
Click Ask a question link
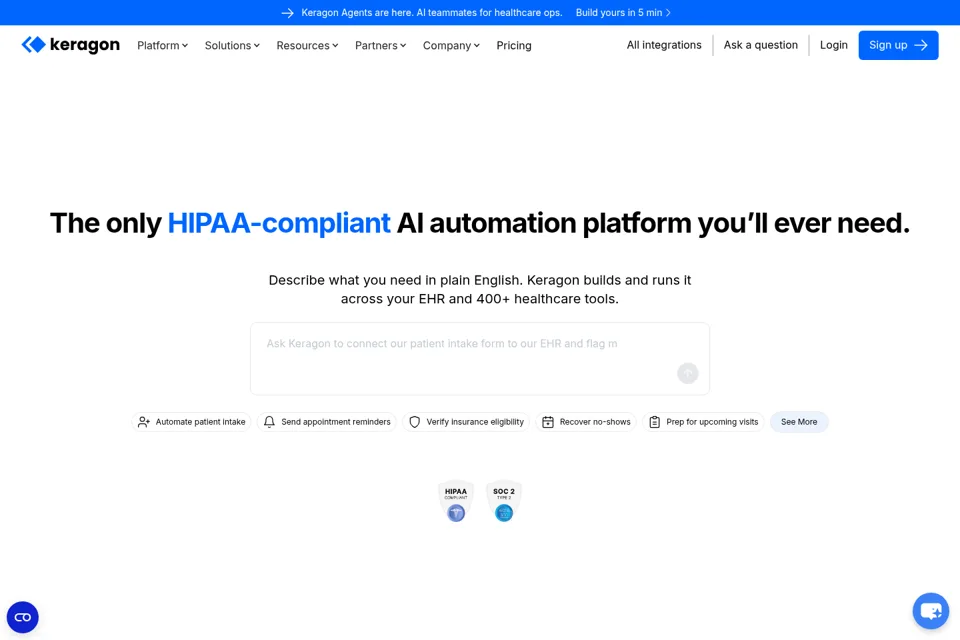point(760,45)
